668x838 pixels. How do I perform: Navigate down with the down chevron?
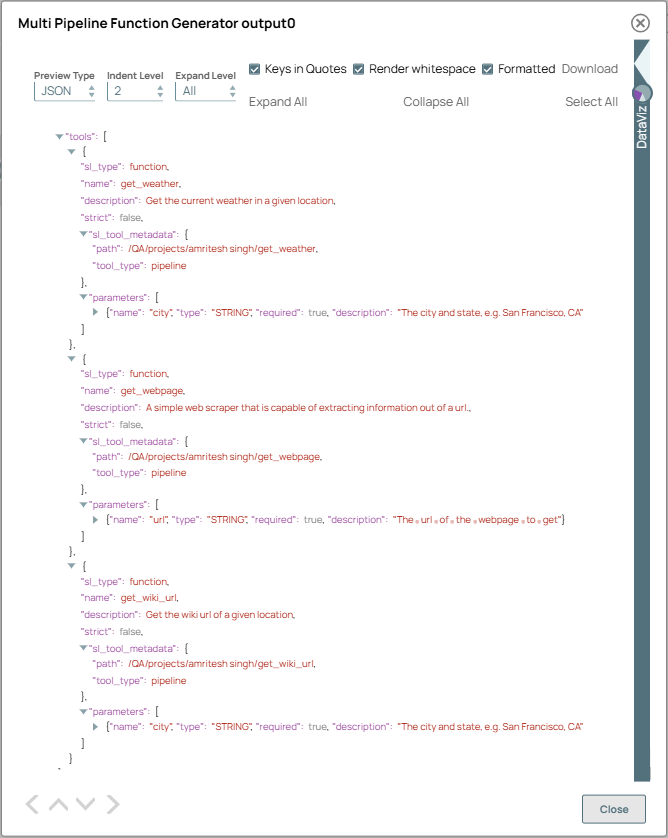tap(86, 804)
